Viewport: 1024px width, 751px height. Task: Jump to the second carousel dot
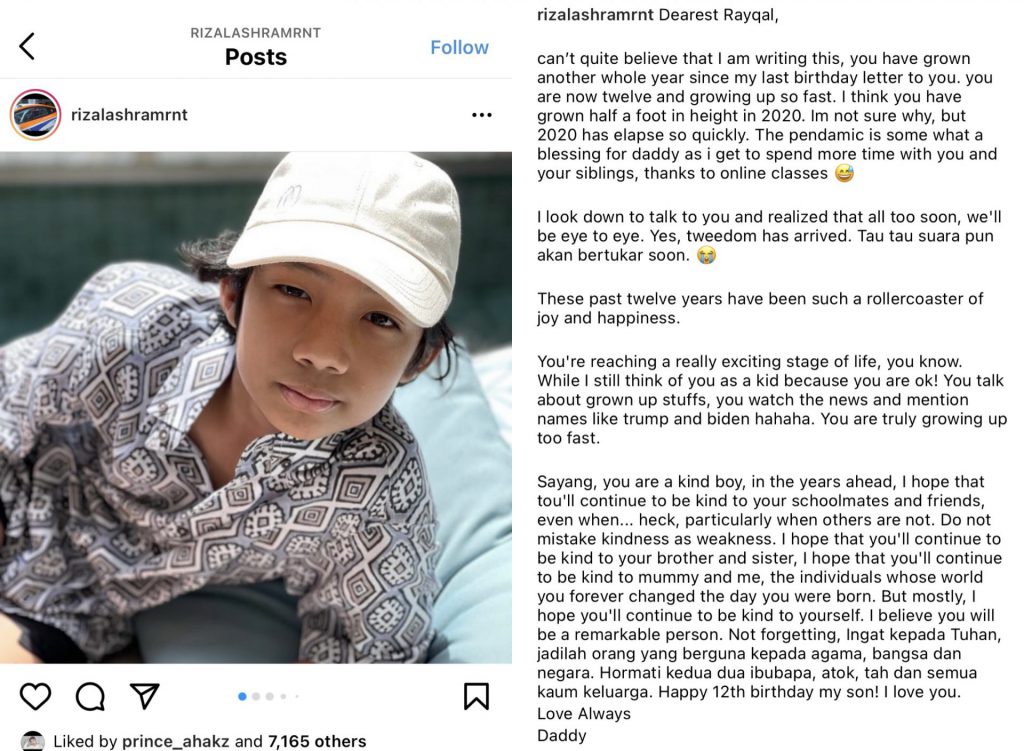257,696
